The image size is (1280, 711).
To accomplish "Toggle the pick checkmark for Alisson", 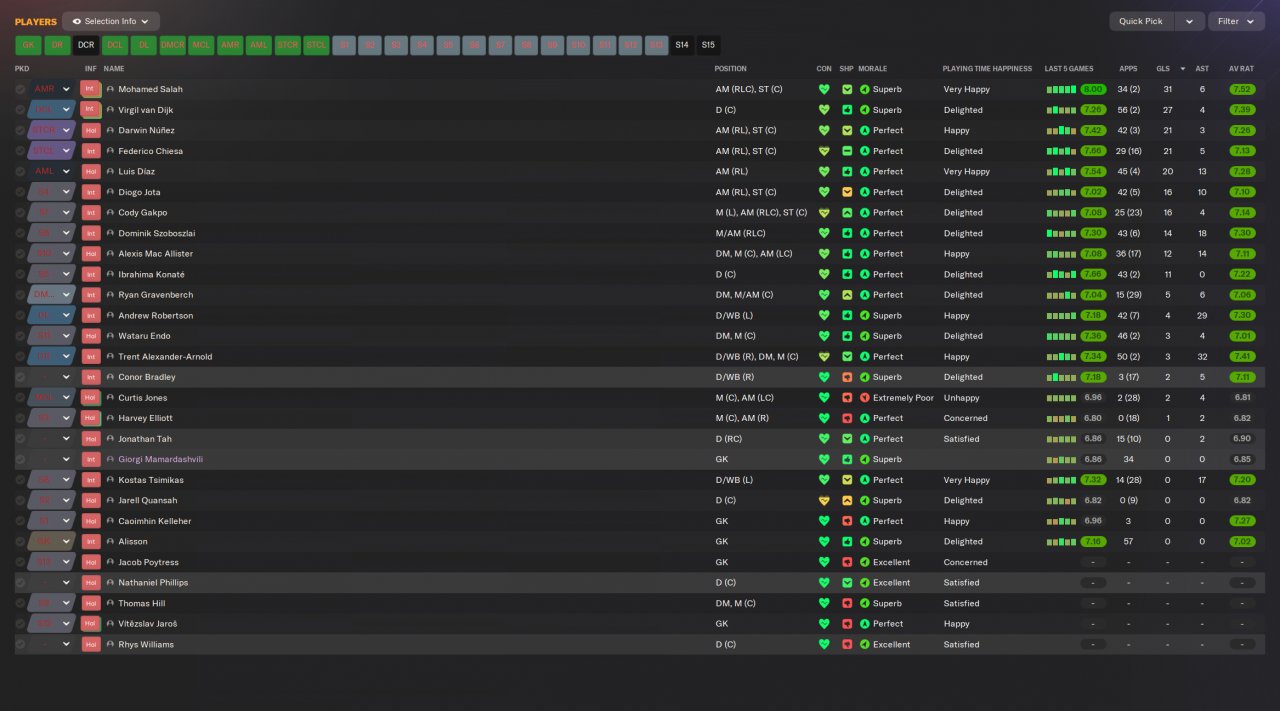I will coord(20,541).
